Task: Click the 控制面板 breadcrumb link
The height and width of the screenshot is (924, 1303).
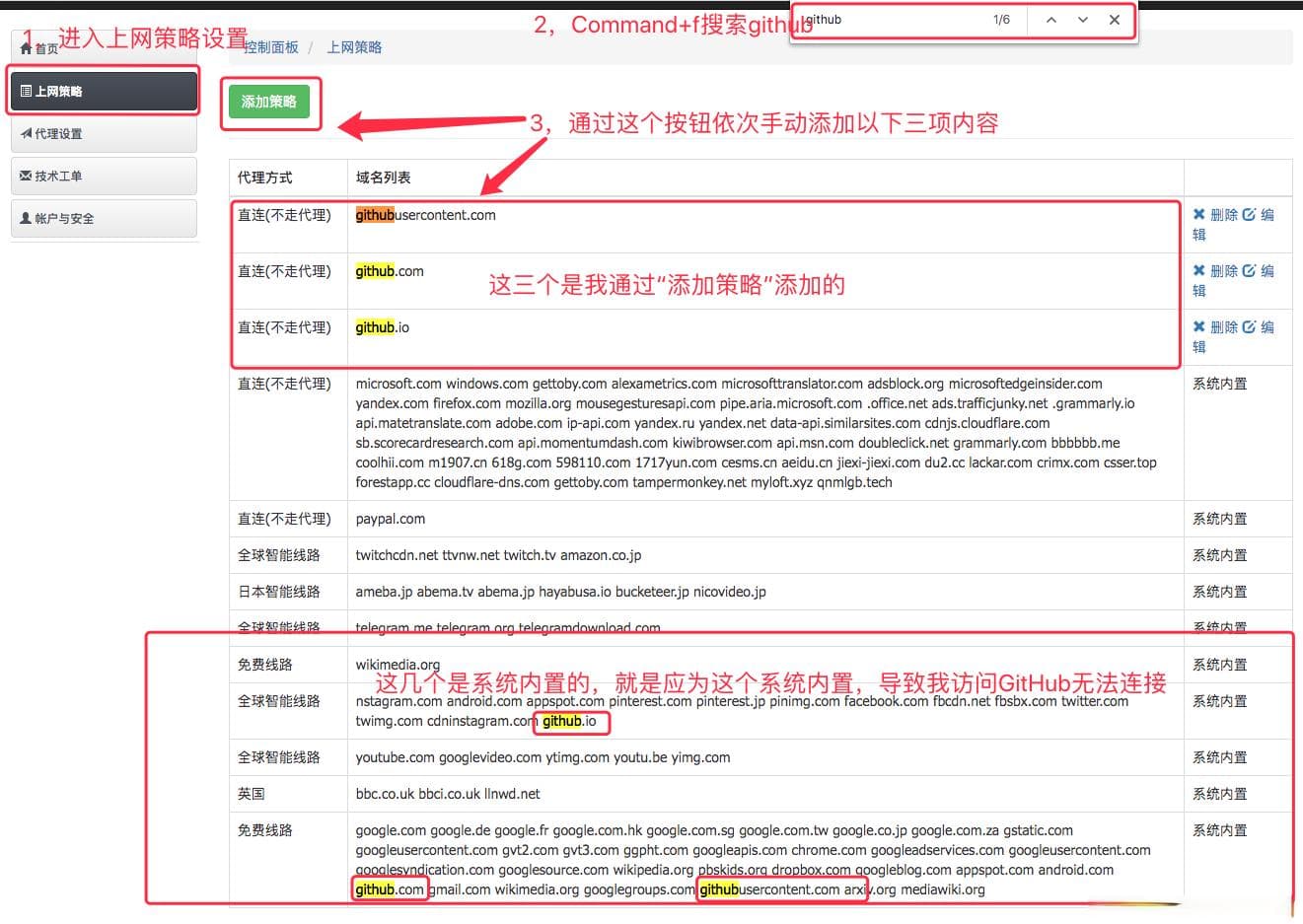Action: click(x=271, y=47)
